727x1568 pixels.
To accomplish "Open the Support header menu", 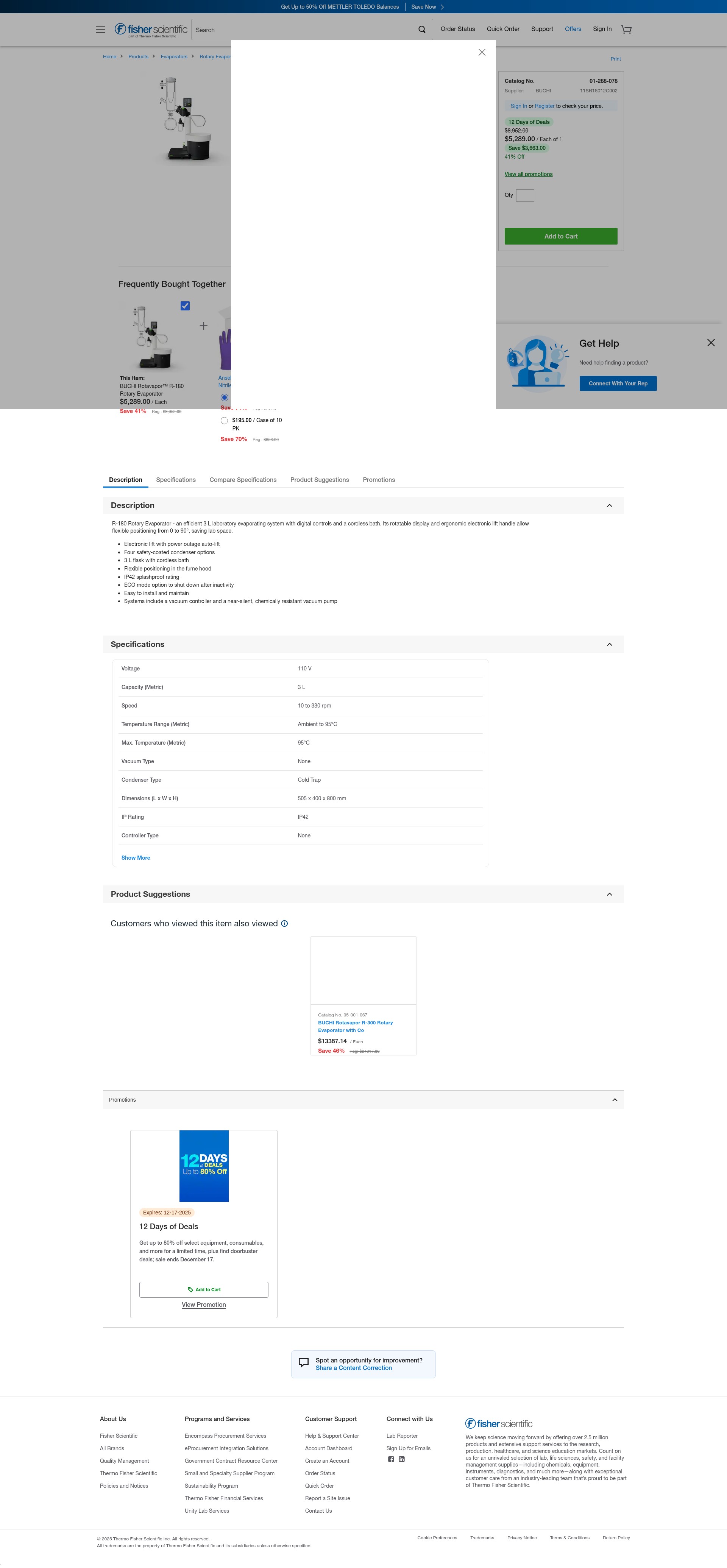I will (x=542, y=29).
